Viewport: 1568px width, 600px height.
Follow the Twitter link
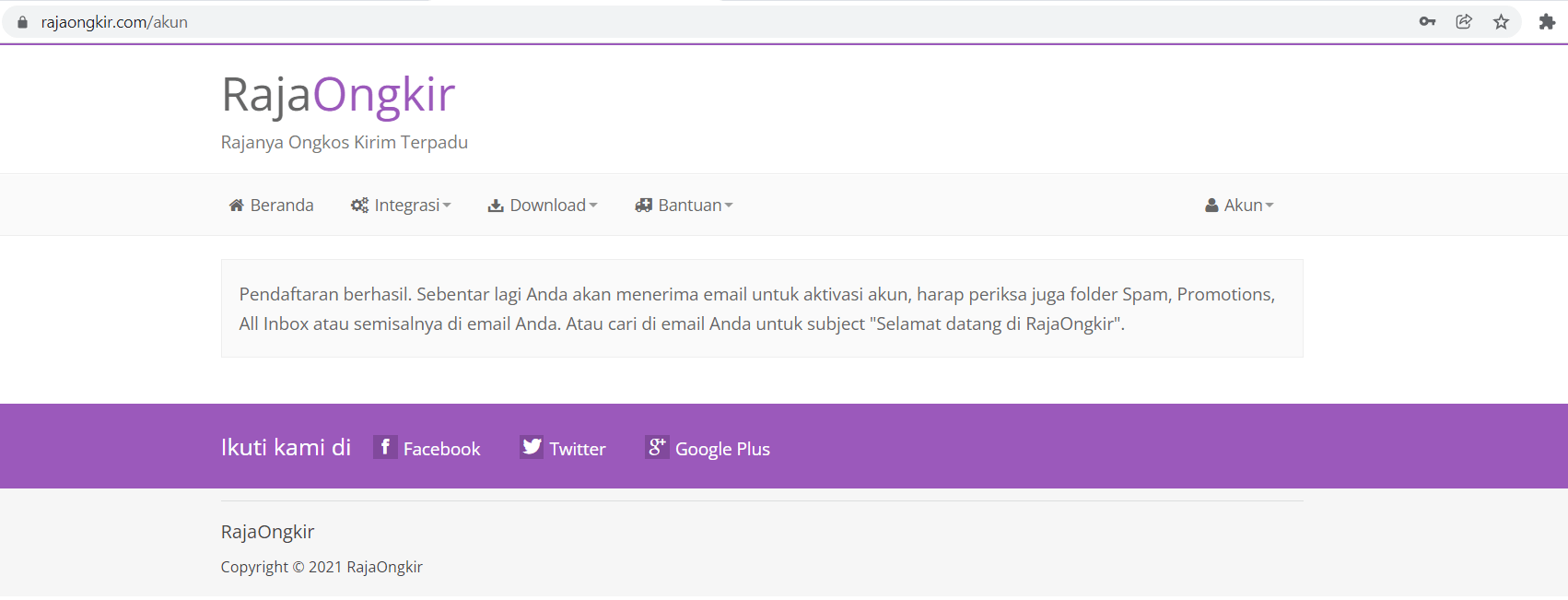point(563,448)
